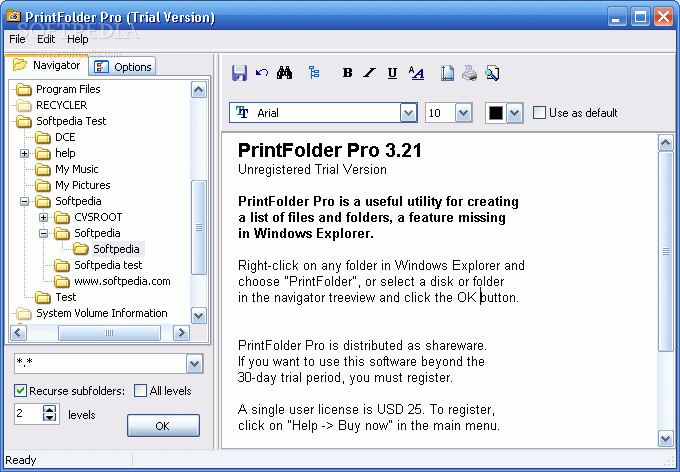The width and height of the screenshot is (680, 472).
Task: Click the text pane scroll down arrow
Action: [x=666, y=439]
